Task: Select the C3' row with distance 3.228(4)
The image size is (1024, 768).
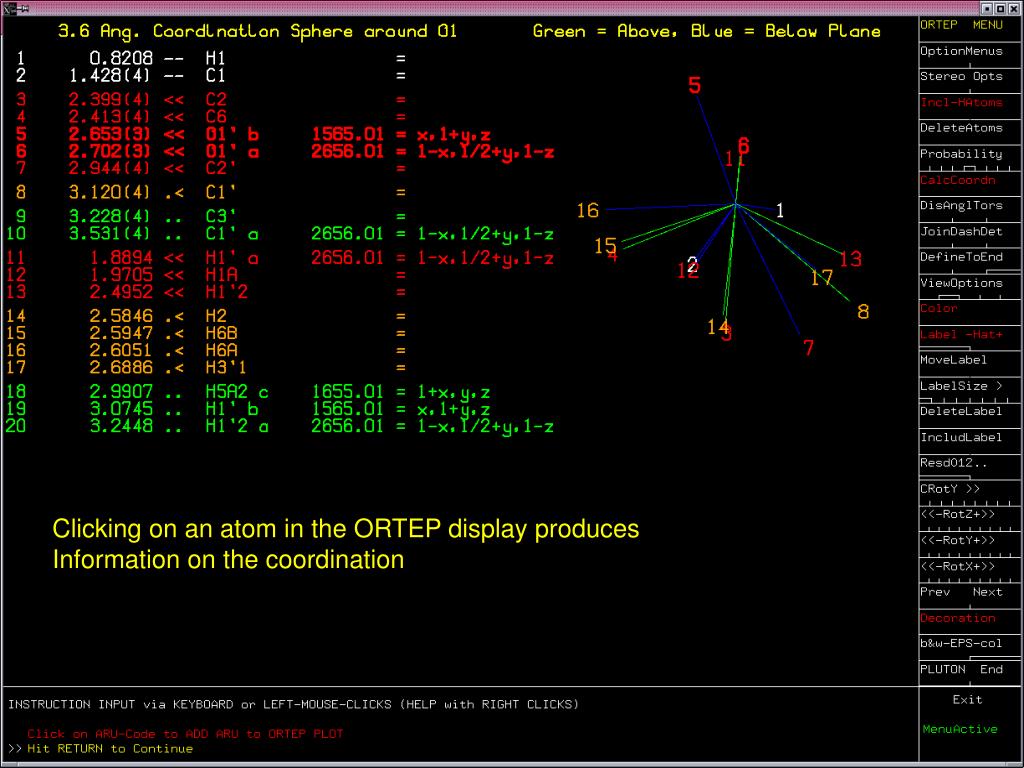Action: coord(212,216)
